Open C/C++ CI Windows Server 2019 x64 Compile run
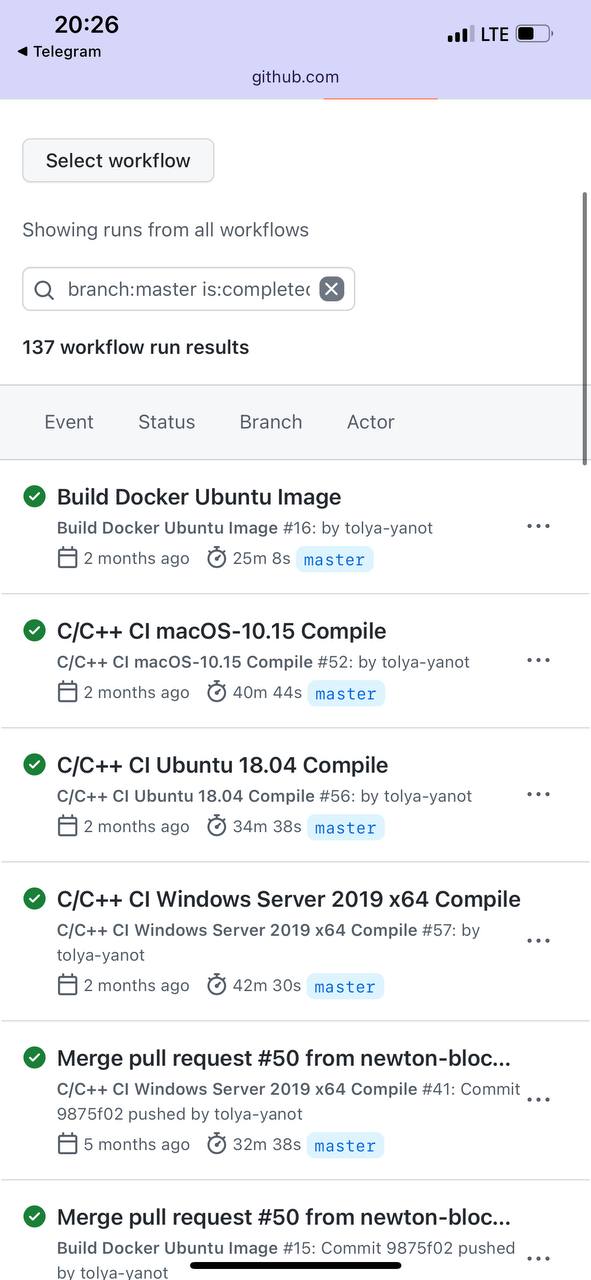The image size is (591, 1280). 288,899
